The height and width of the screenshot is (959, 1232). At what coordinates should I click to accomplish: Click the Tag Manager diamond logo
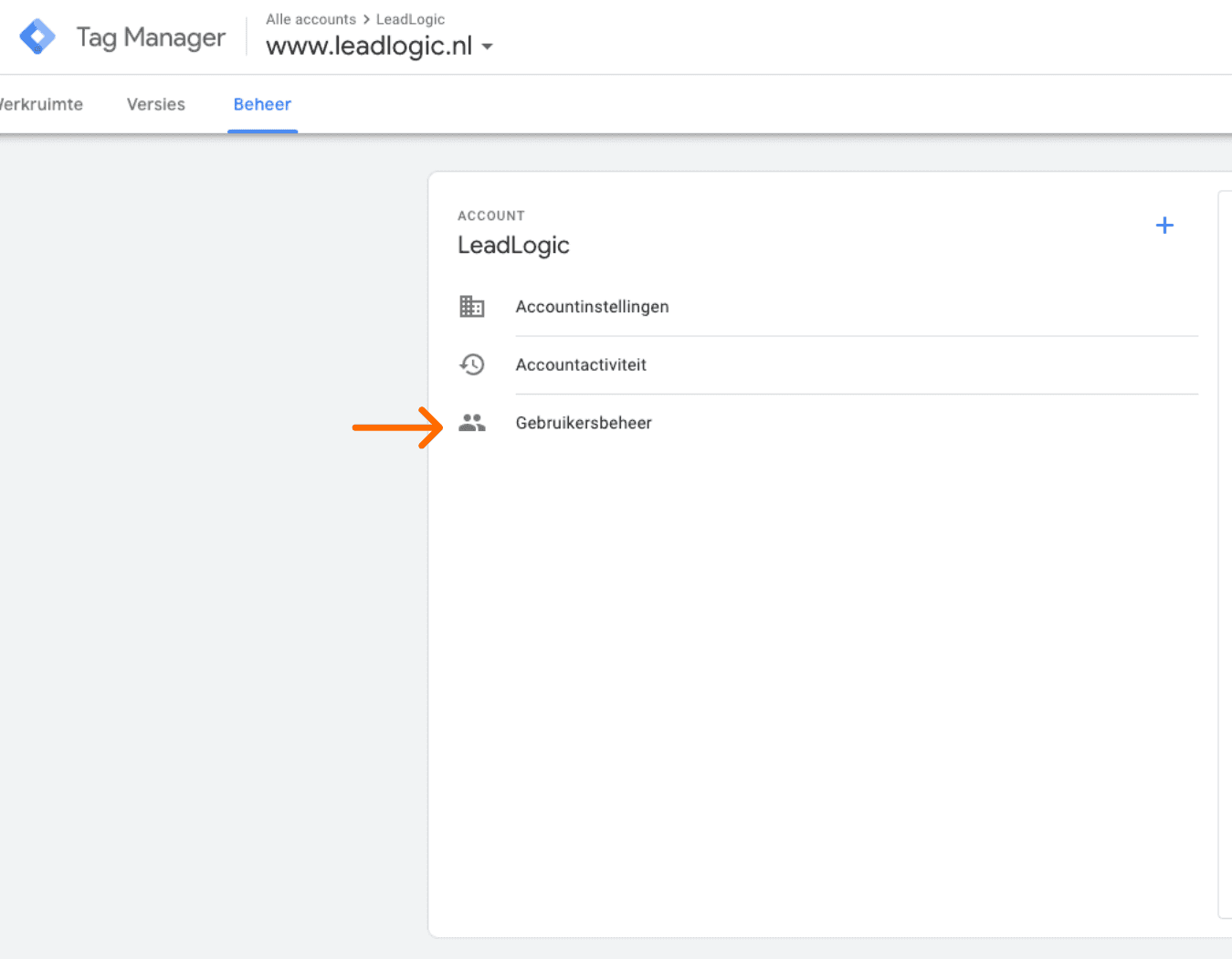(x=37, y=37)
